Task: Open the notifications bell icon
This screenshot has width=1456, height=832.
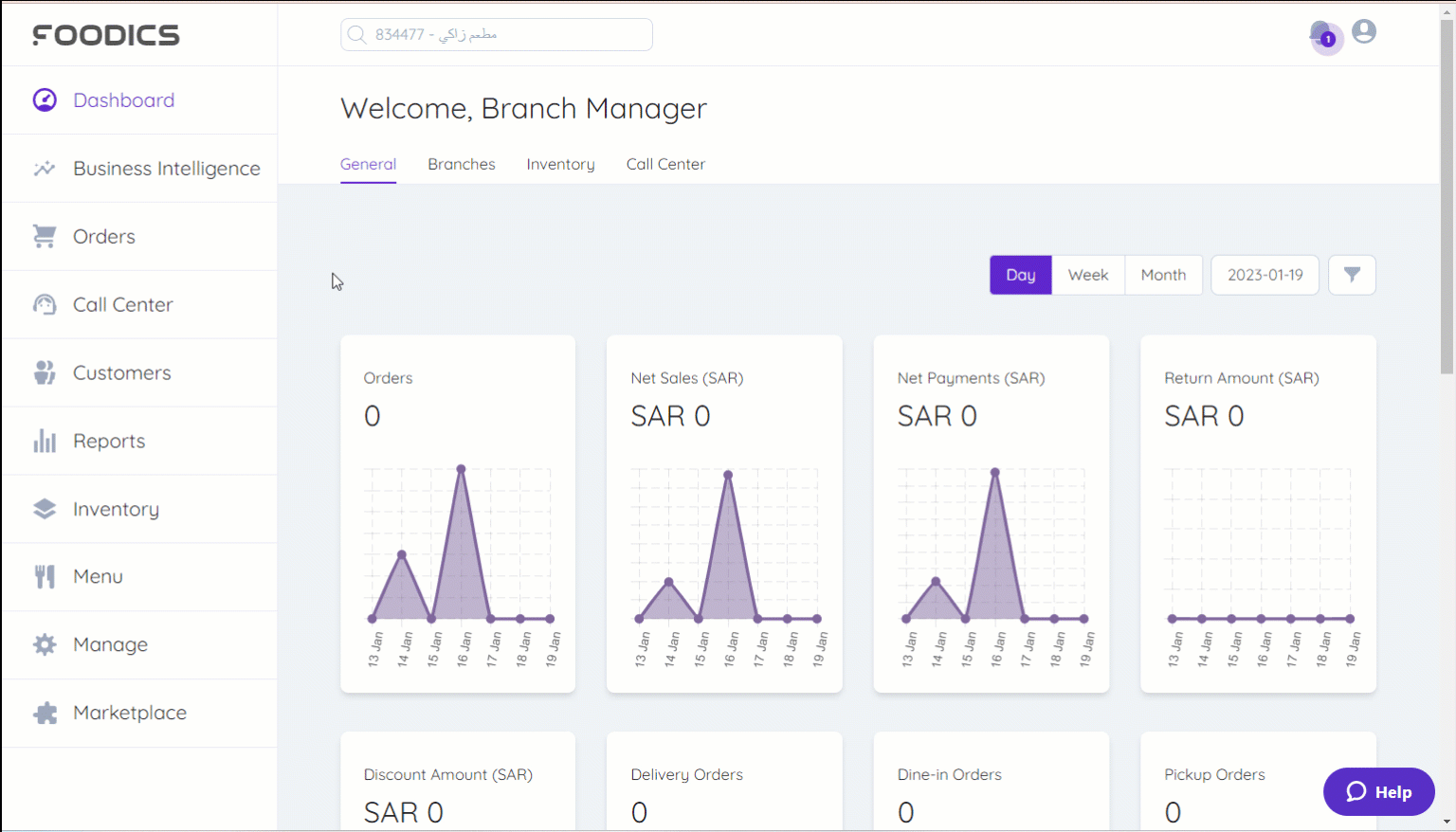Action: [x=1321, y=35]
